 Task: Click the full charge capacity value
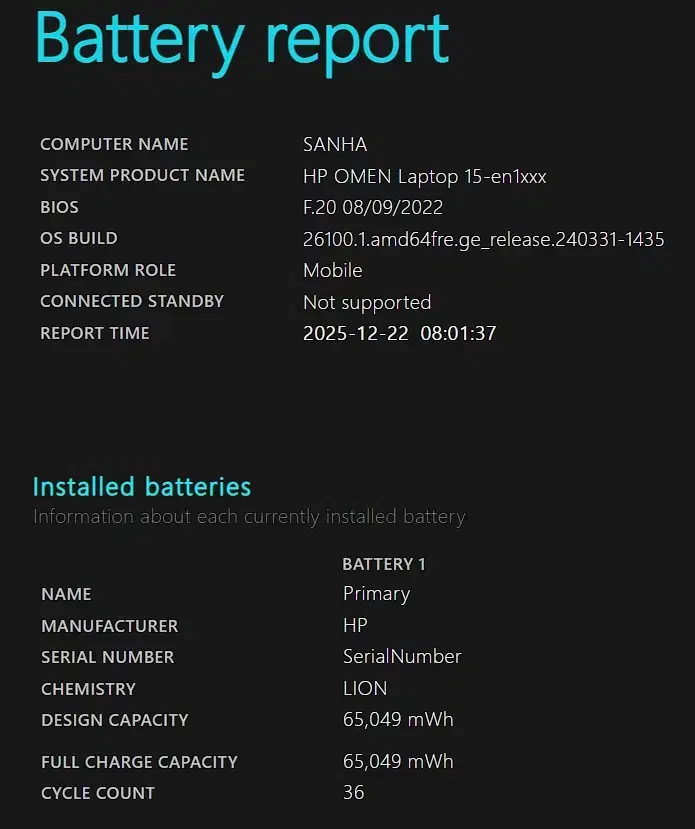click(x=398, y=762)
